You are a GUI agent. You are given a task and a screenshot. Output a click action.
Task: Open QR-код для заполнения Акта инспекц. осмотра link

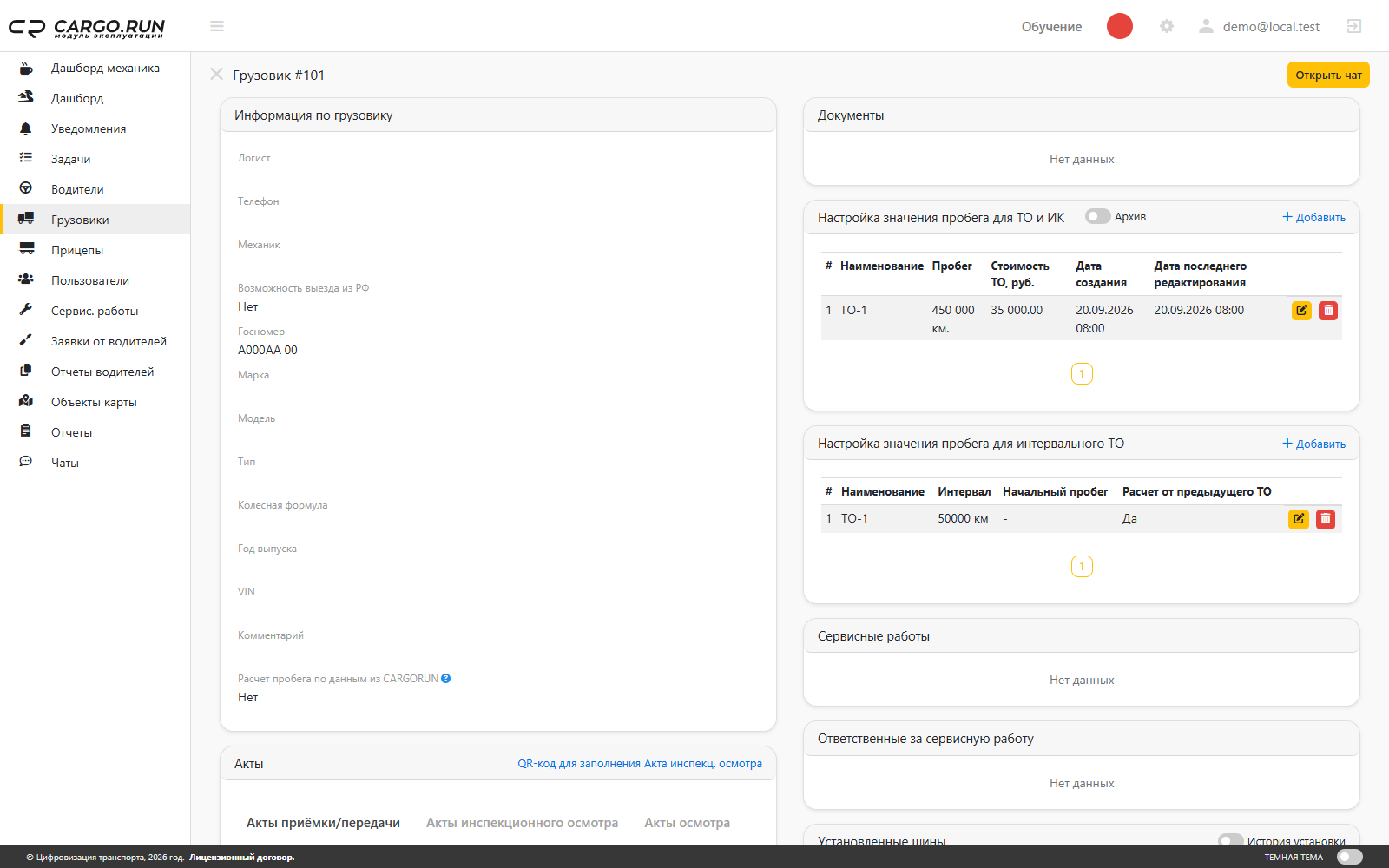[x=640, y=764]
